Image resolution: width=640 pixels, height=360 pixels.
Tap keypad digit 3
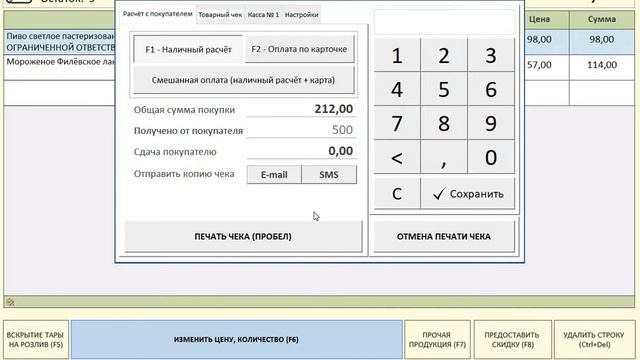[491, 56]
